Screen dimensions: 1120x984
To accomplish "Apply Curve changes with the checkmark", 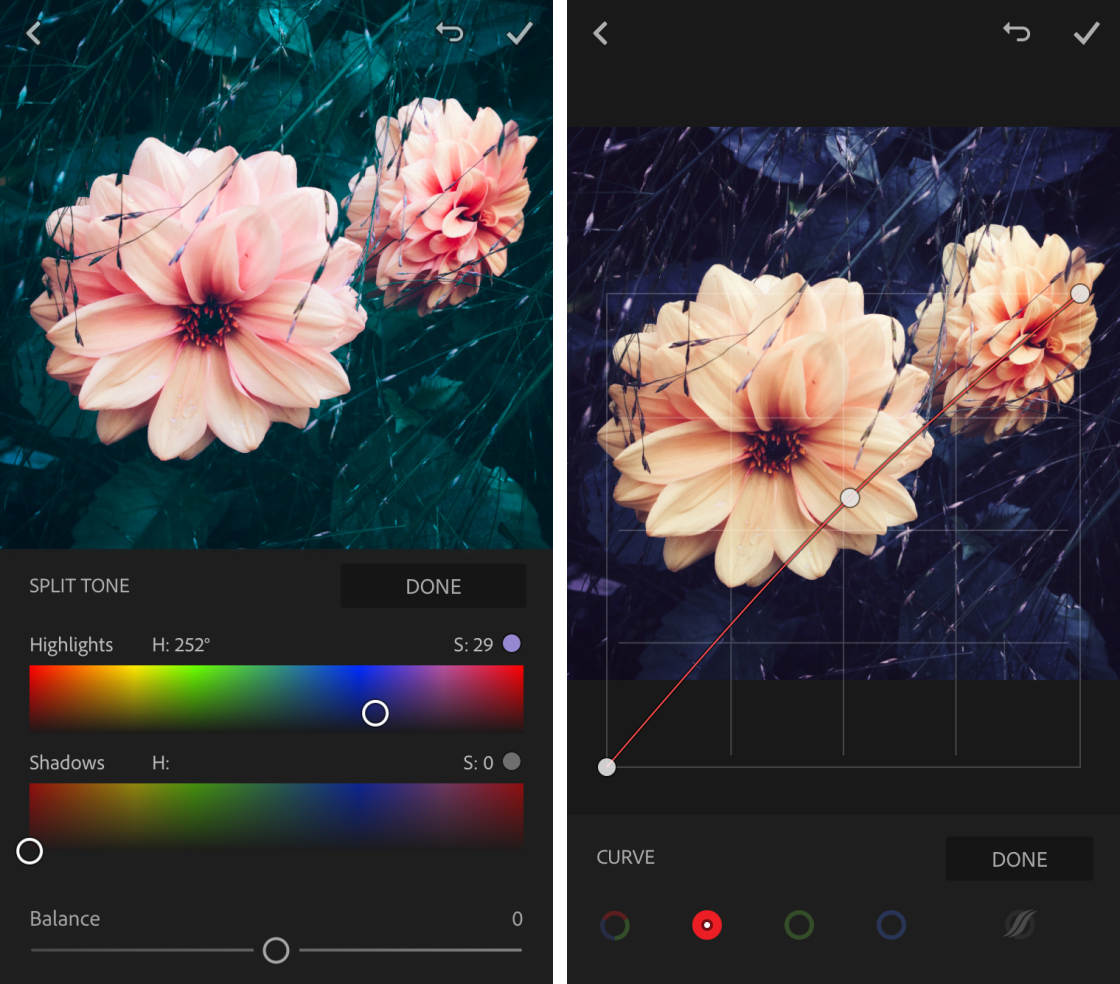I will [x=1086, y=34].
